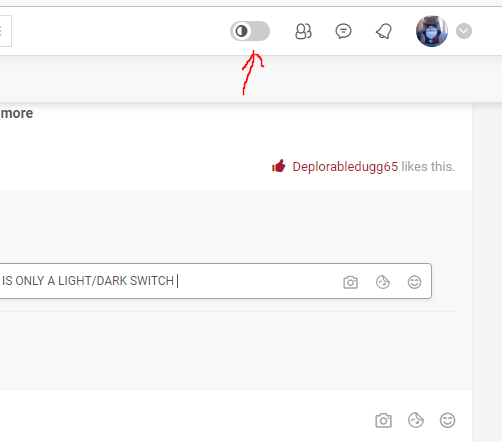Image resolution: width=502 pixels, height=442 pixels.
Task: Focus the comment box with LIGHT/DARK SWITCH text
Action: tap(215, 281)
